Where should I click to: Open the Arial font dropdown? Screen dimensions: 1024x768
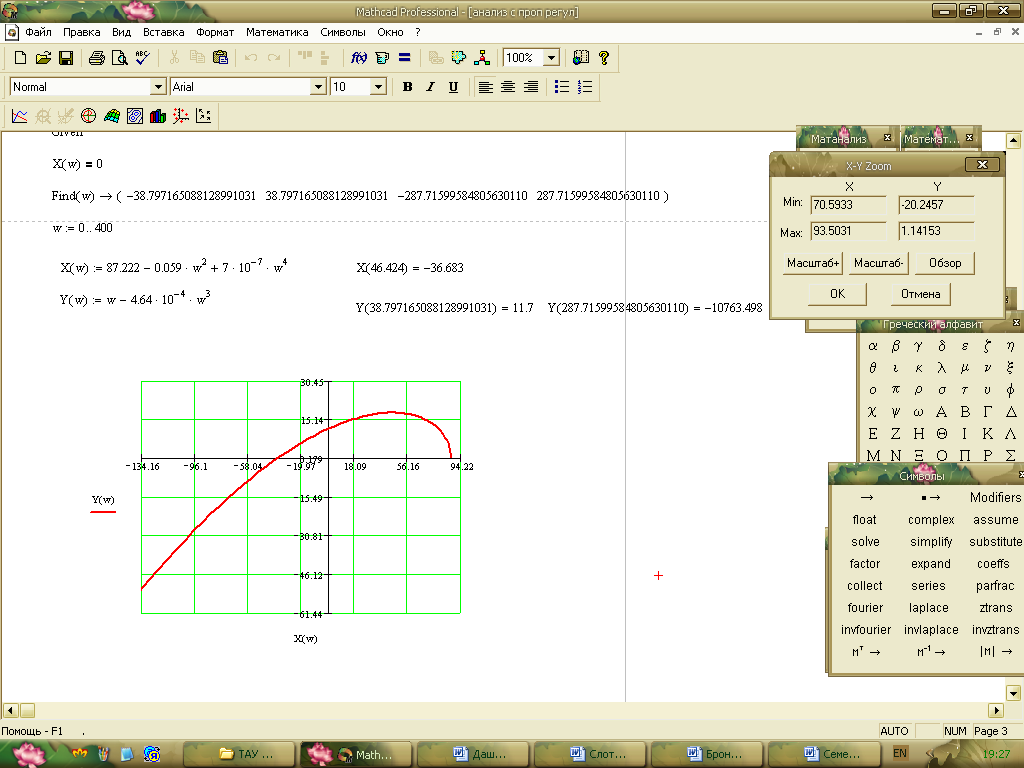[x=320, y=87]
